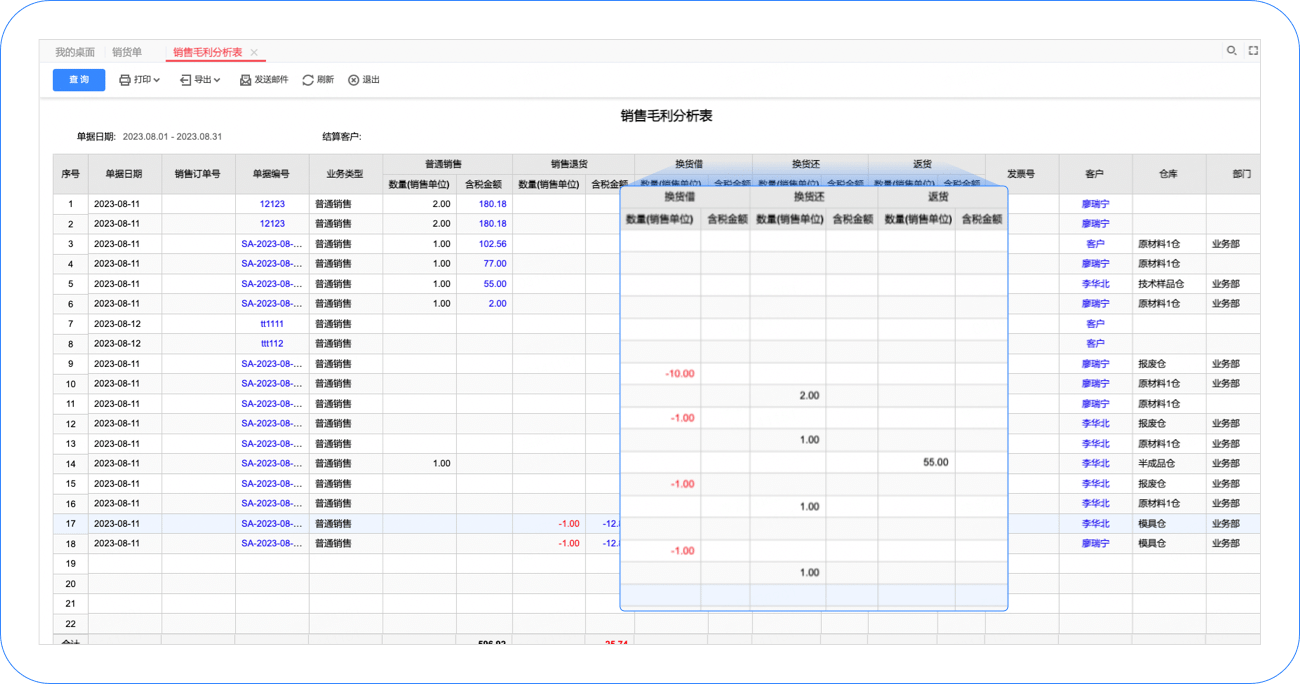Expand the 打印 dropdown arrow

click(x=157, y=80)
